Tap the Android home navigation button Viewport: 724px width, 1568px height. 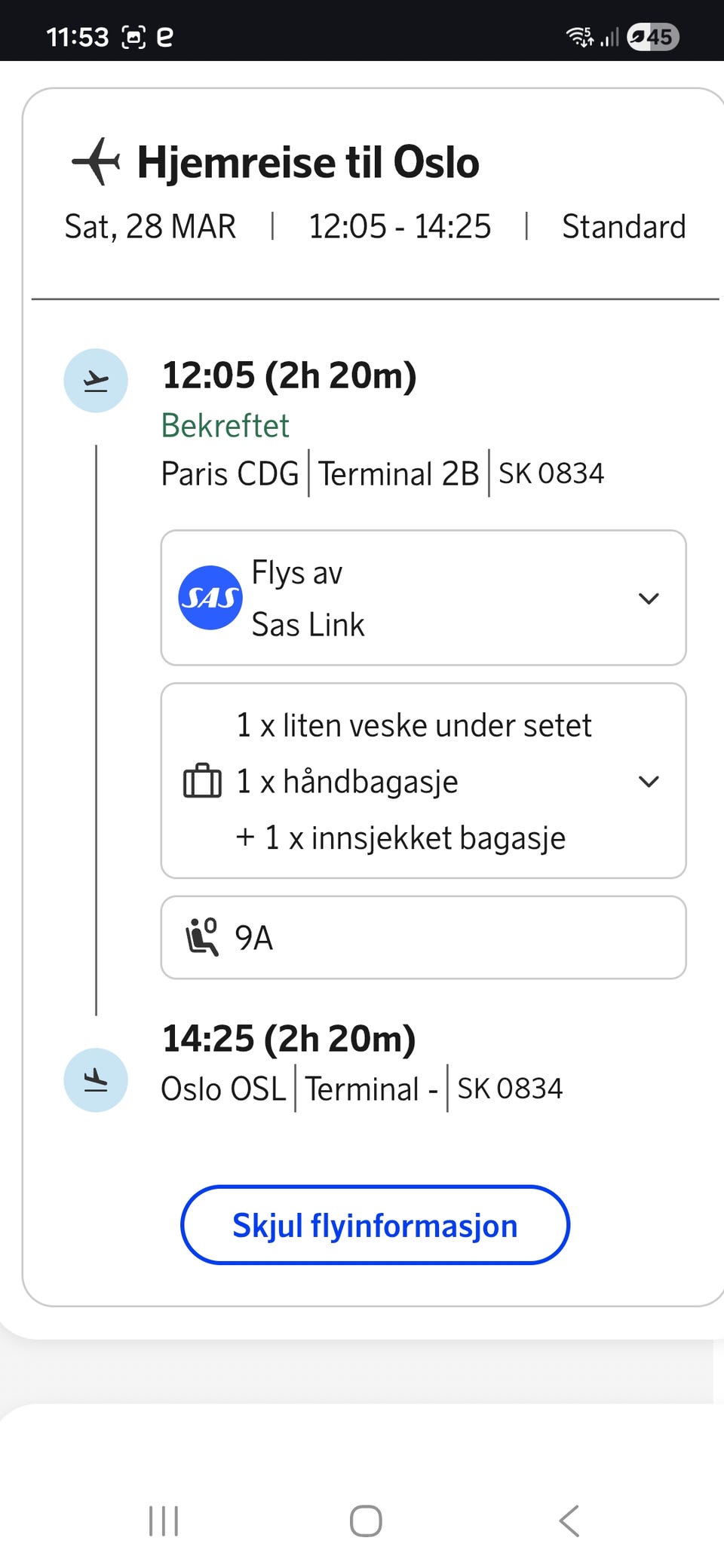(366, 1521)
